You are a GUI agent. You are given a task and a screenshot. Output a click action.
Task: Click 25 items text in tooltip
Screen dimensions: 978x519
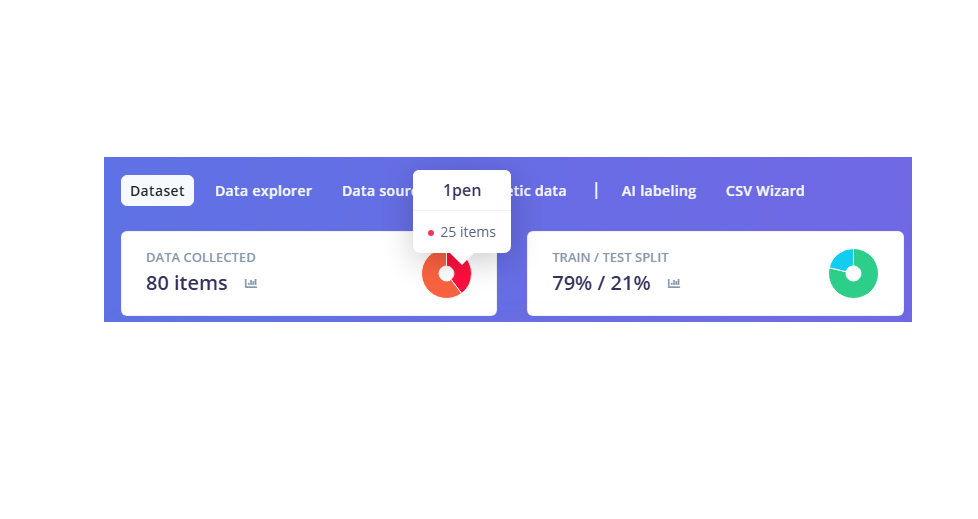coord(468,232)
